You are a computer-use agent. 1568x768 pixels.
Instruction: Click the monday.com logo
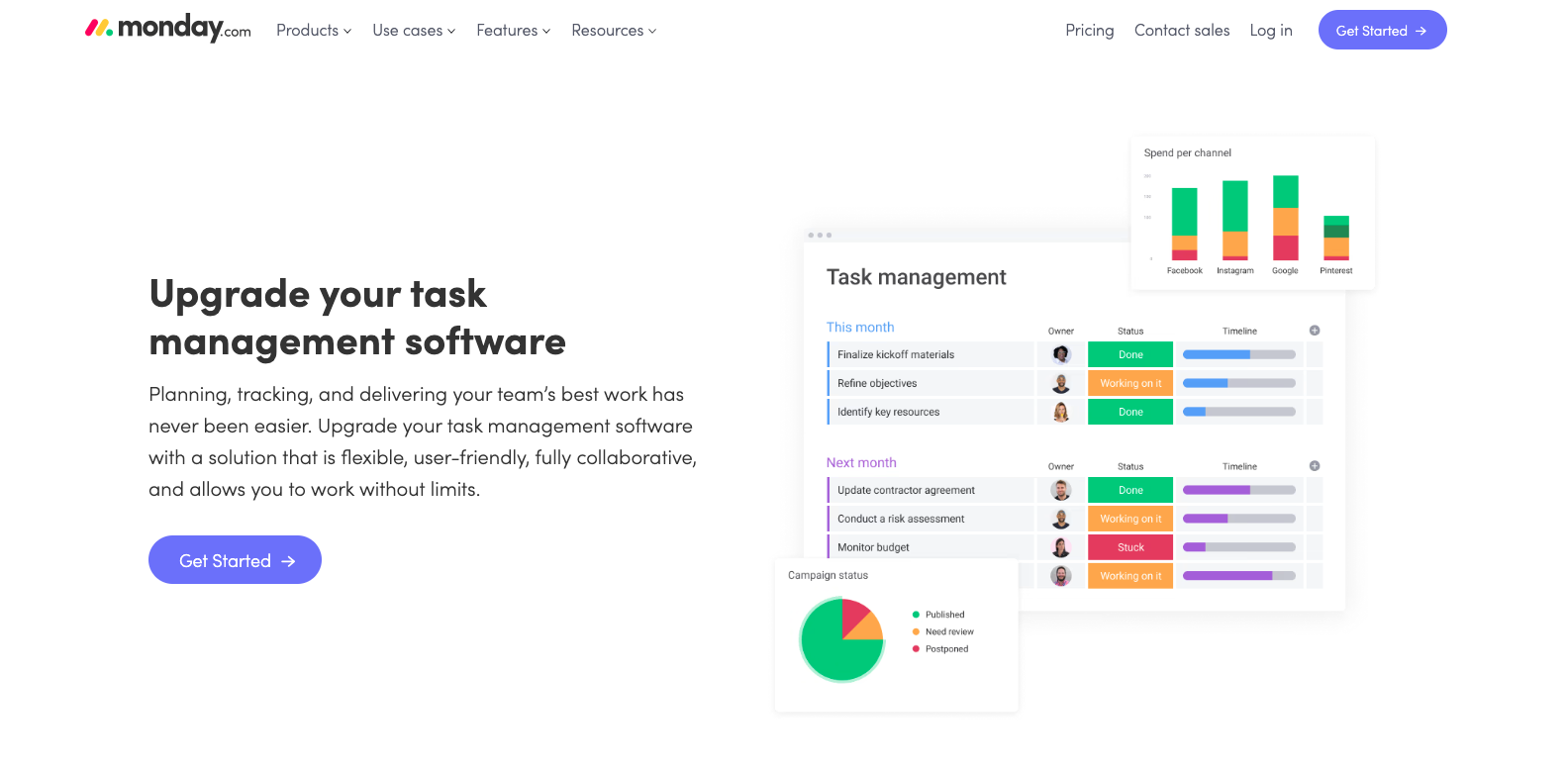pos(167,29)
